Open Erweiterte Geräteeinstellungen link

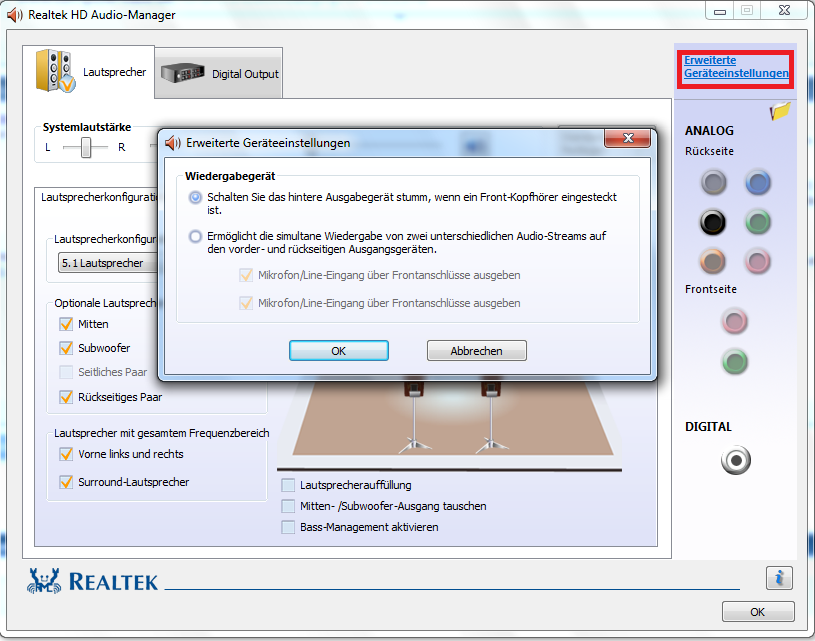point(736,67)
